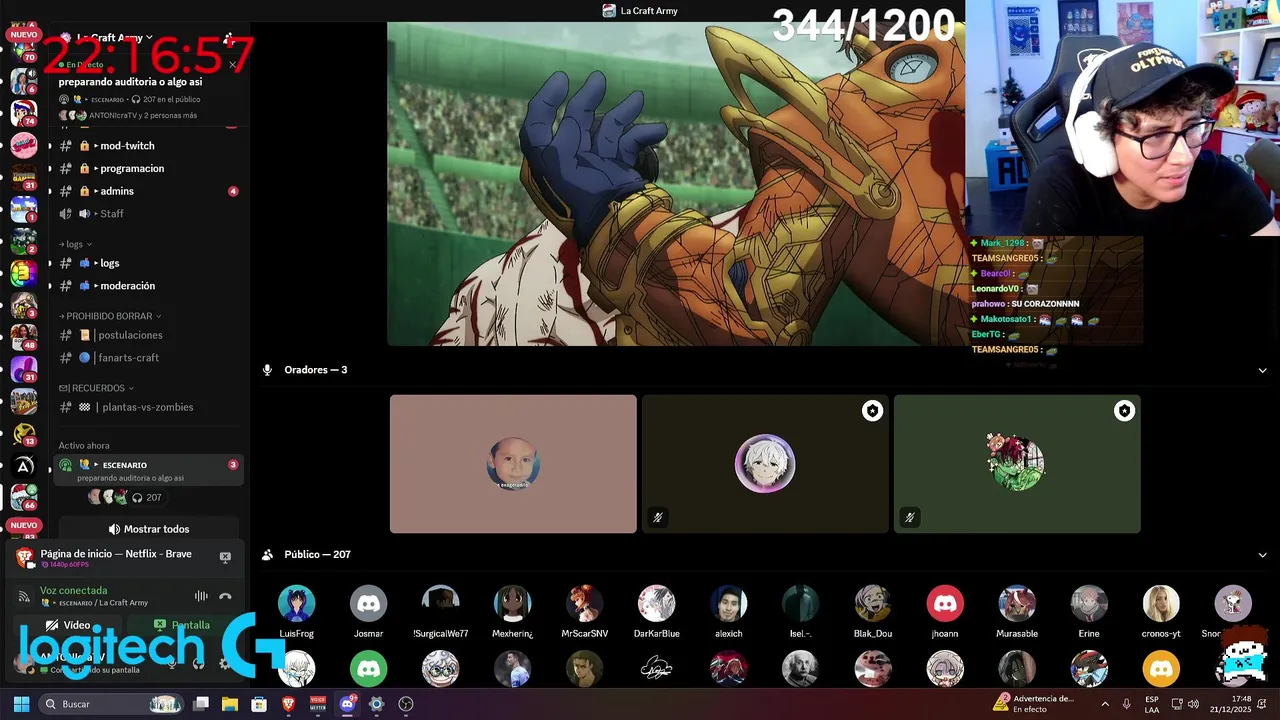Click moderator star badge on middle speaker tile
This screenshot has width=1280, height=720.
point(873,411)
